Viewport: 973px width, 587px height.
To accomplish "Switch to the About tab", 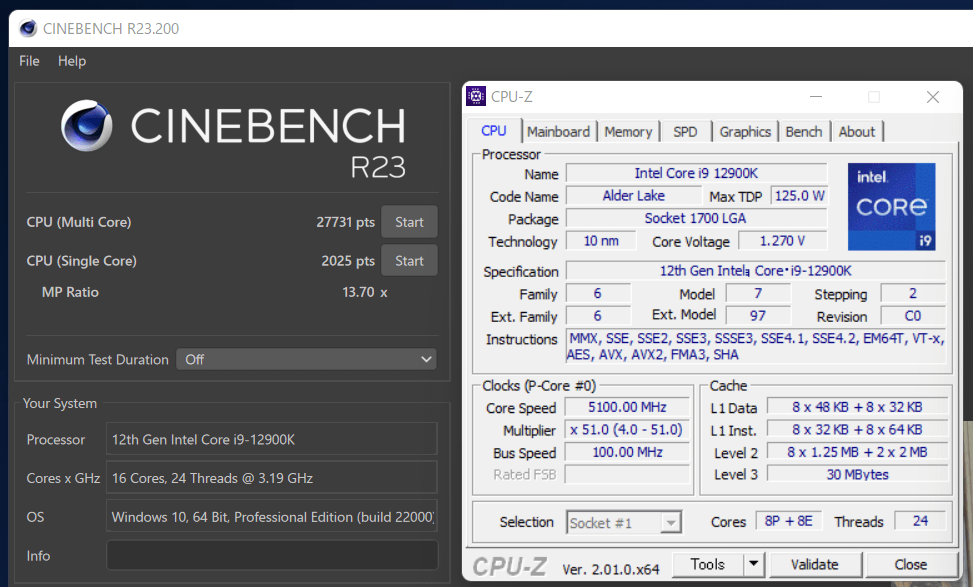I will (x=856, y=132).
